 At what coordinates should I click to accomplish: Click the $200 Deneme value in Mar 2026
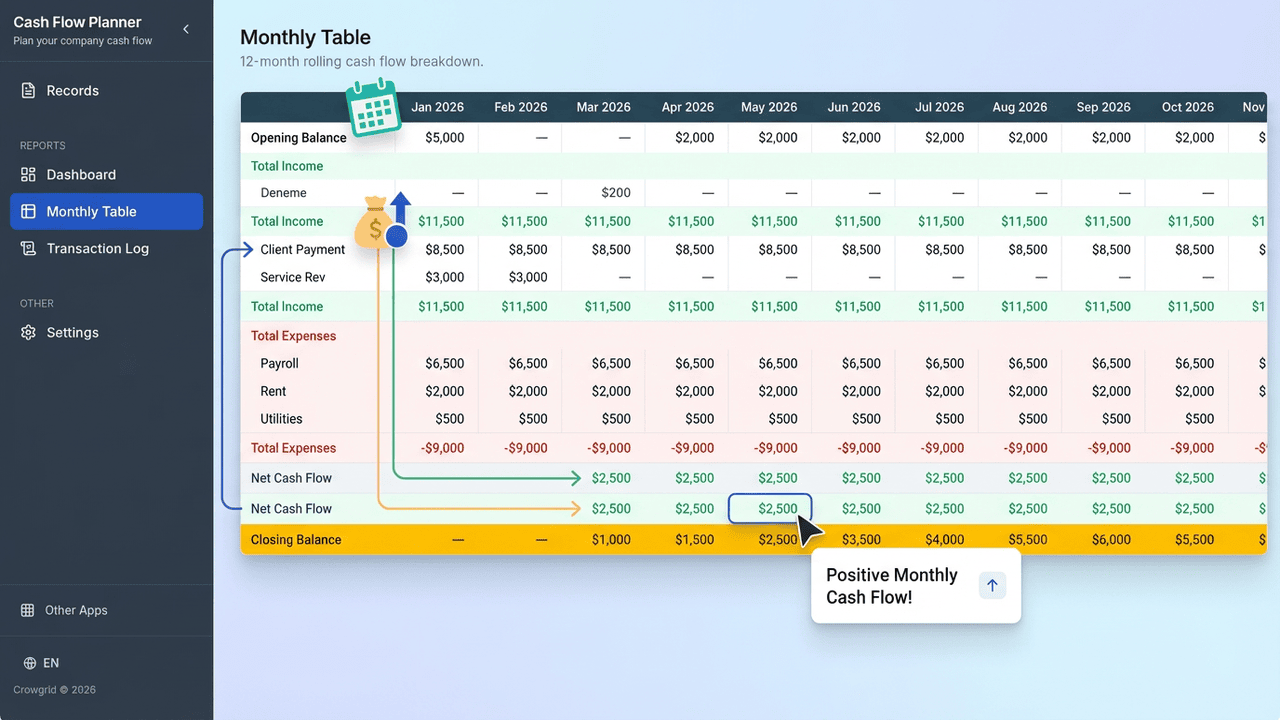pyautogui.click(x=616, y=193)
